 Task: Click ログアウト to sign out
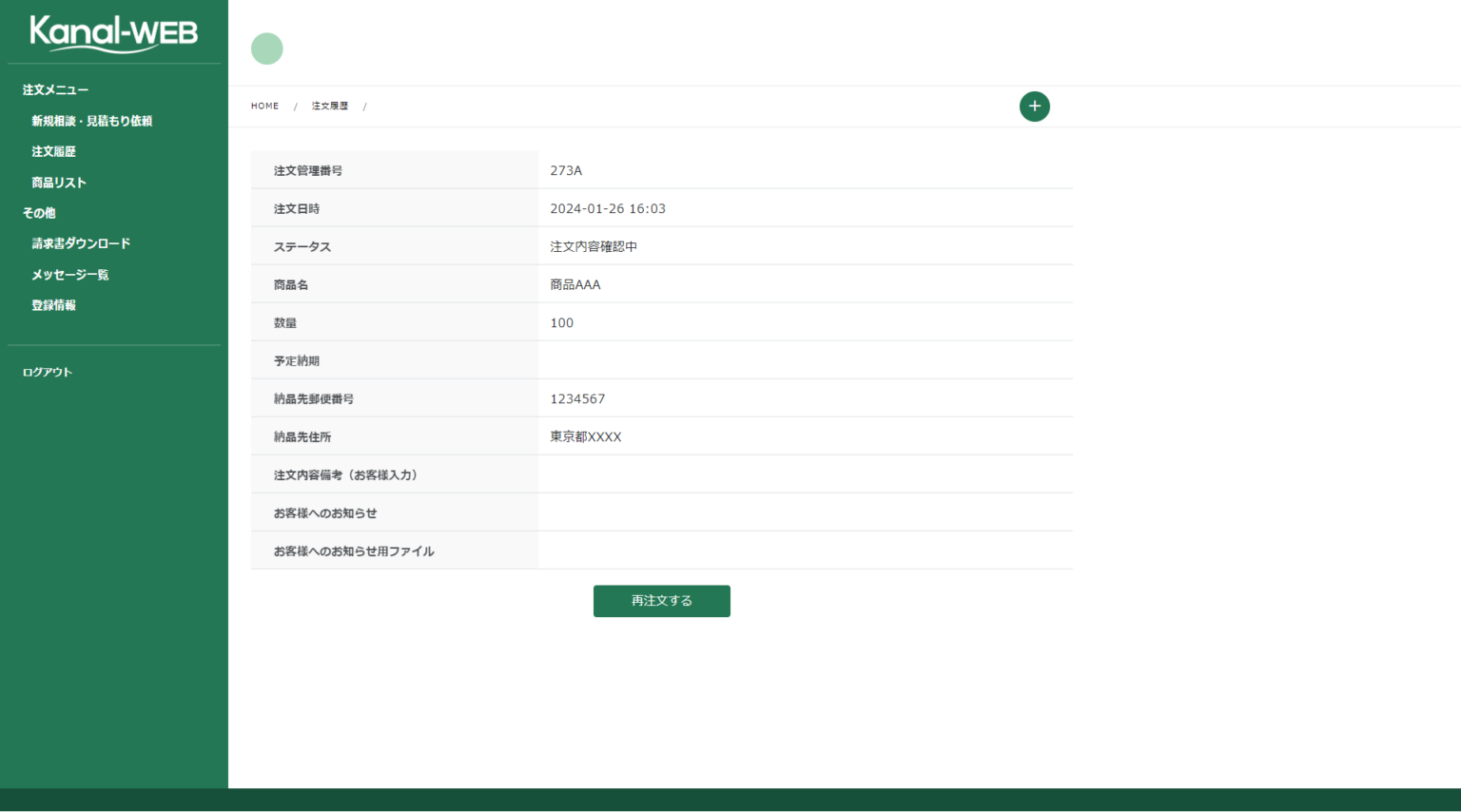point(46,372)
